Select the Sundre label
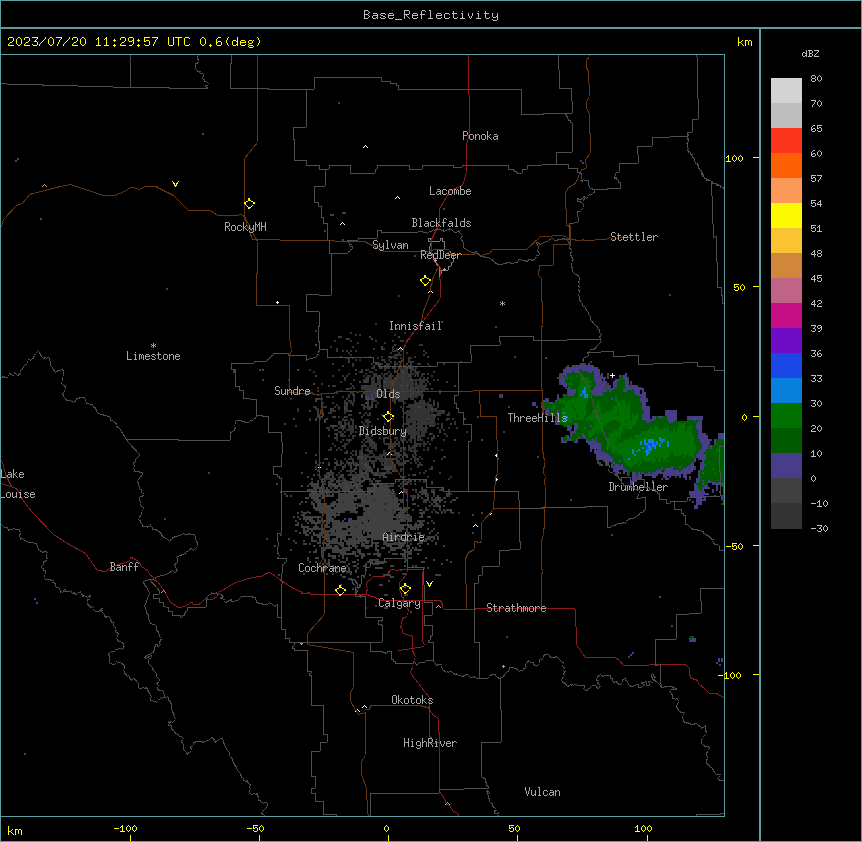This screenshot has height=842, width=862. pos(292,391)
